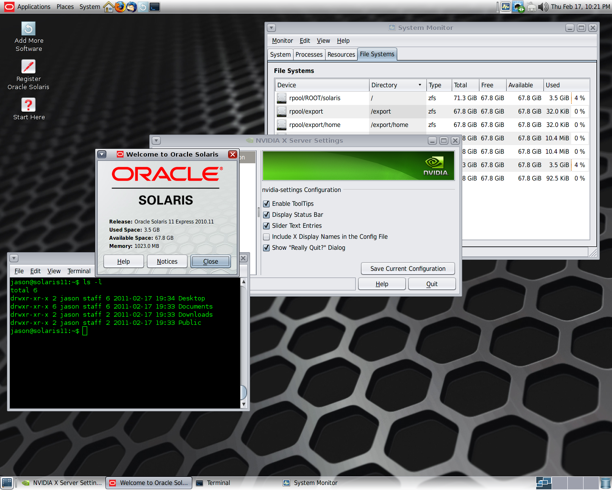Open the system monitor applet in tray
This screenshot has width=612, height=490.
505,7
